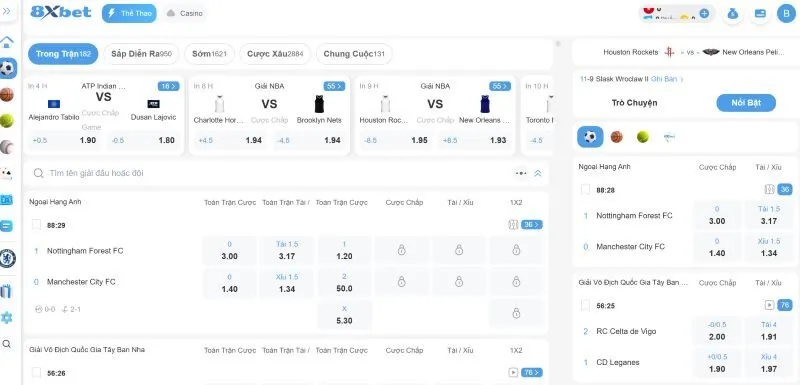Image resolution: width=800 pixels, height=385 pixels.
Task: Switch to the Cược Xâu tab
Action: 275,54
